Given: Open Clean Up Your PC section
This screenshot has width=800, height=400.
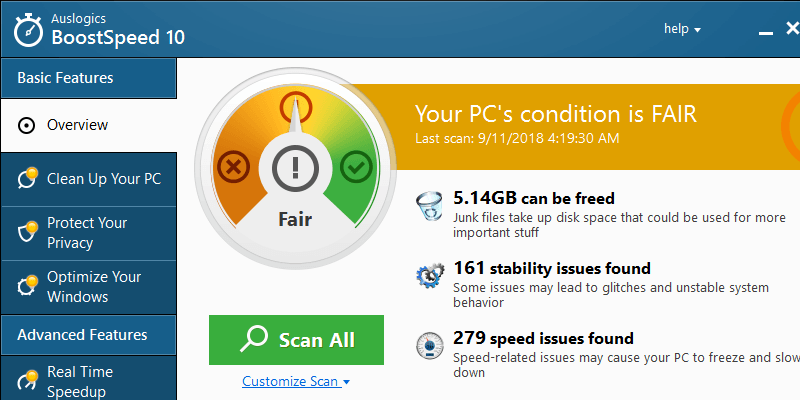Looking at the screenshot, I should (x=104, y=179).
